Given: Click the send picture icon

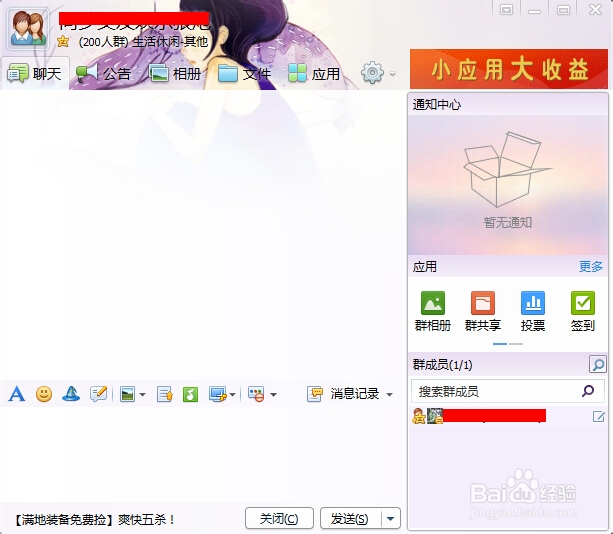Looking at the screenshot, I should 127,394.
